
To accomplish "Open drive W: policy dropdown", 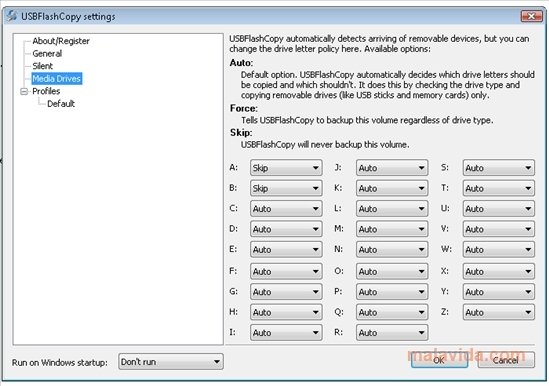I will pos(499,249).
